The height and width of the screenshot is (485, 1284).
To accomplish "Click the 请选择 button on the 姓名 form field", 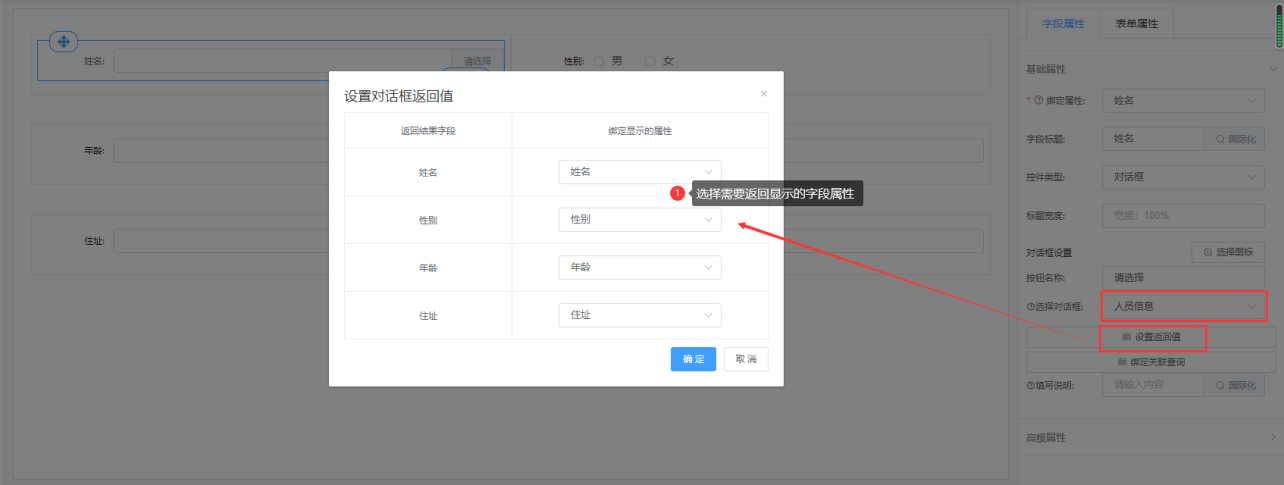I will (477, 61).
